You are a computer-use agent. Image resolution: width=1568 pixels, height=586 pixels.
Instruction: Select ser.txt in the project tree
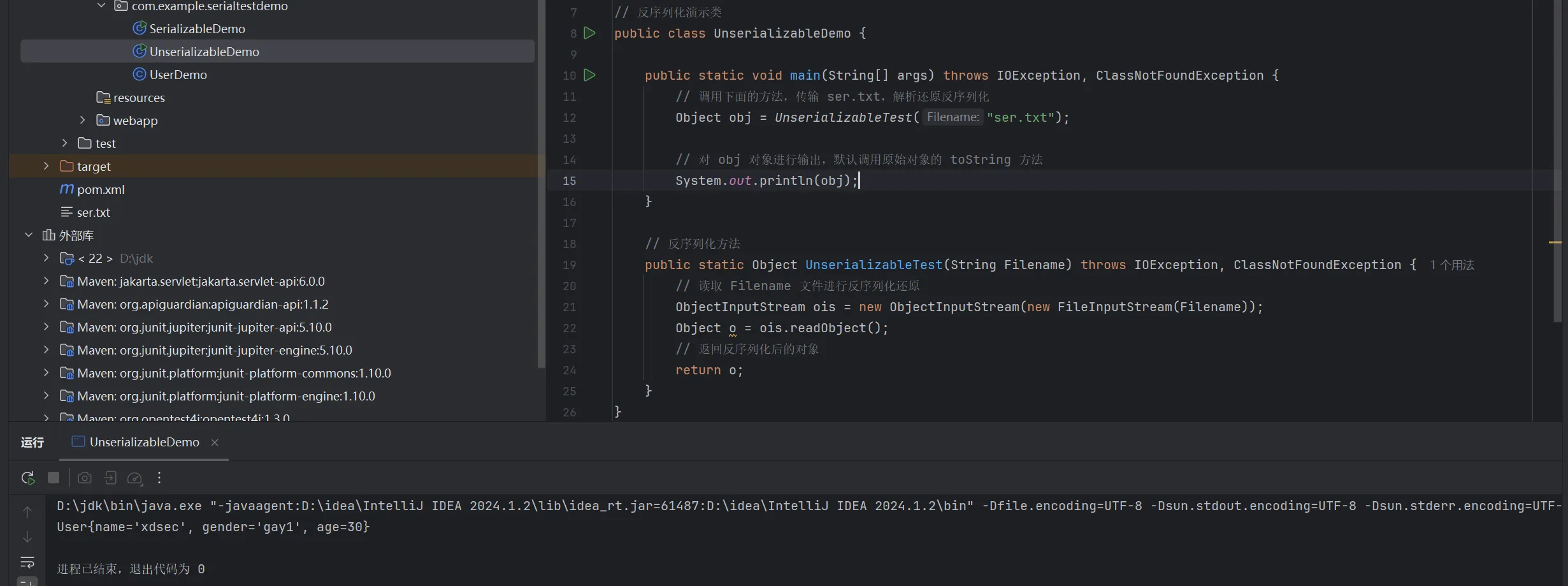[93, 212]
